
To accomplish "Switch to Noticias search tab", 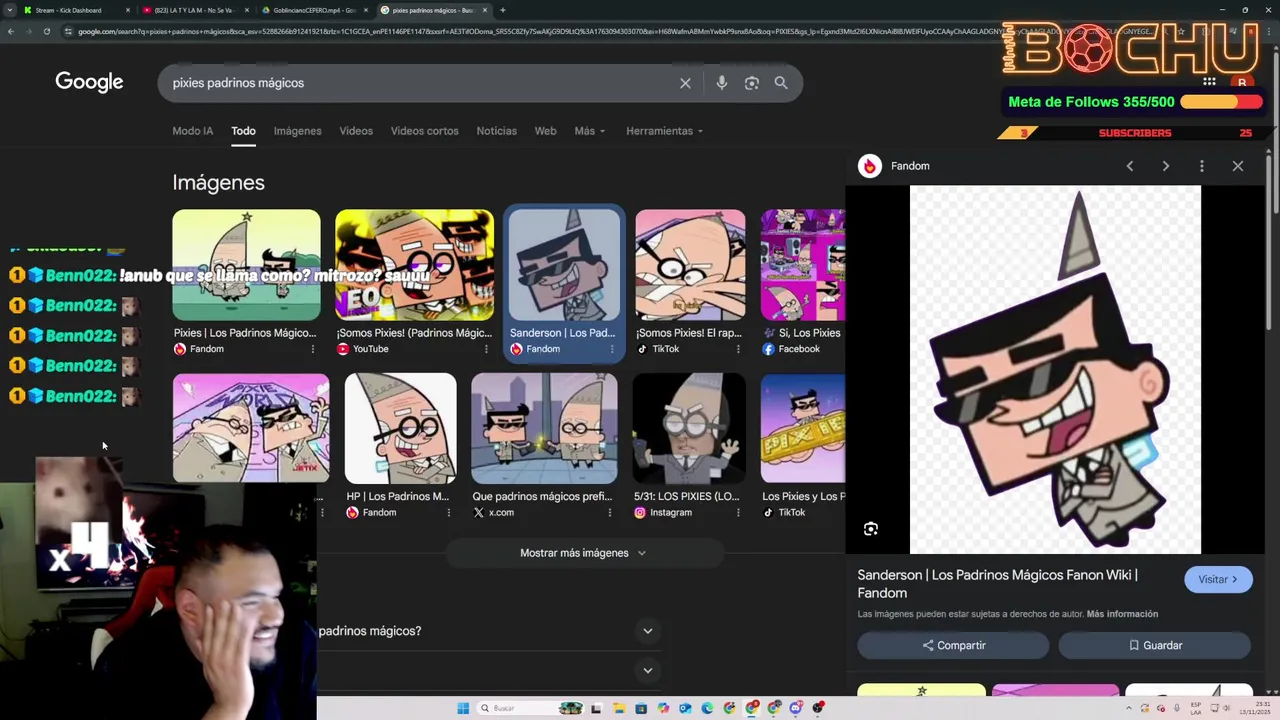I will [x=497, y=131].
